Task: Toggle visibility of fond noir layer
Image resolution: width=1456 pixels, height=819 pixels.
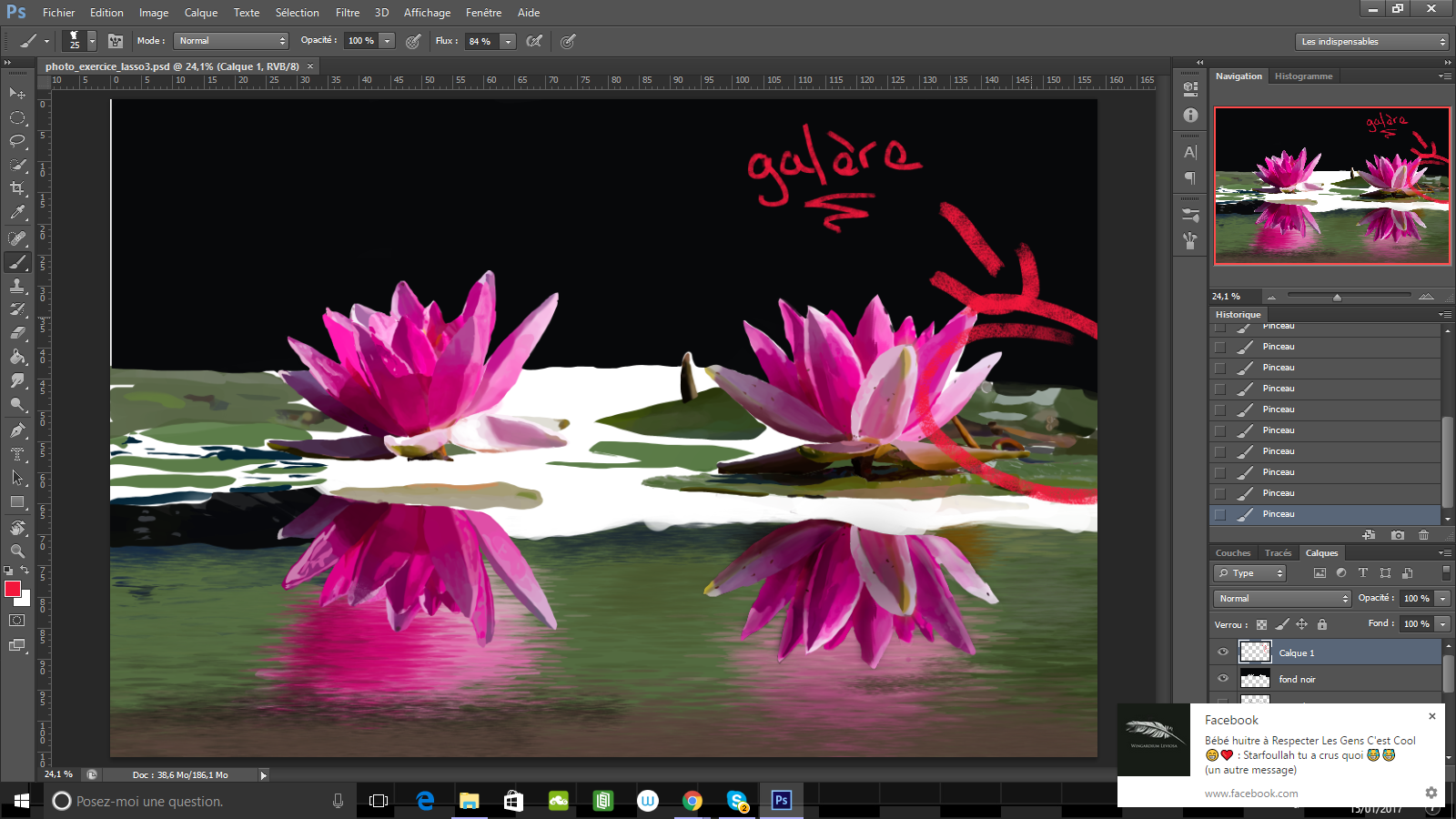Action: (1223, 678)
